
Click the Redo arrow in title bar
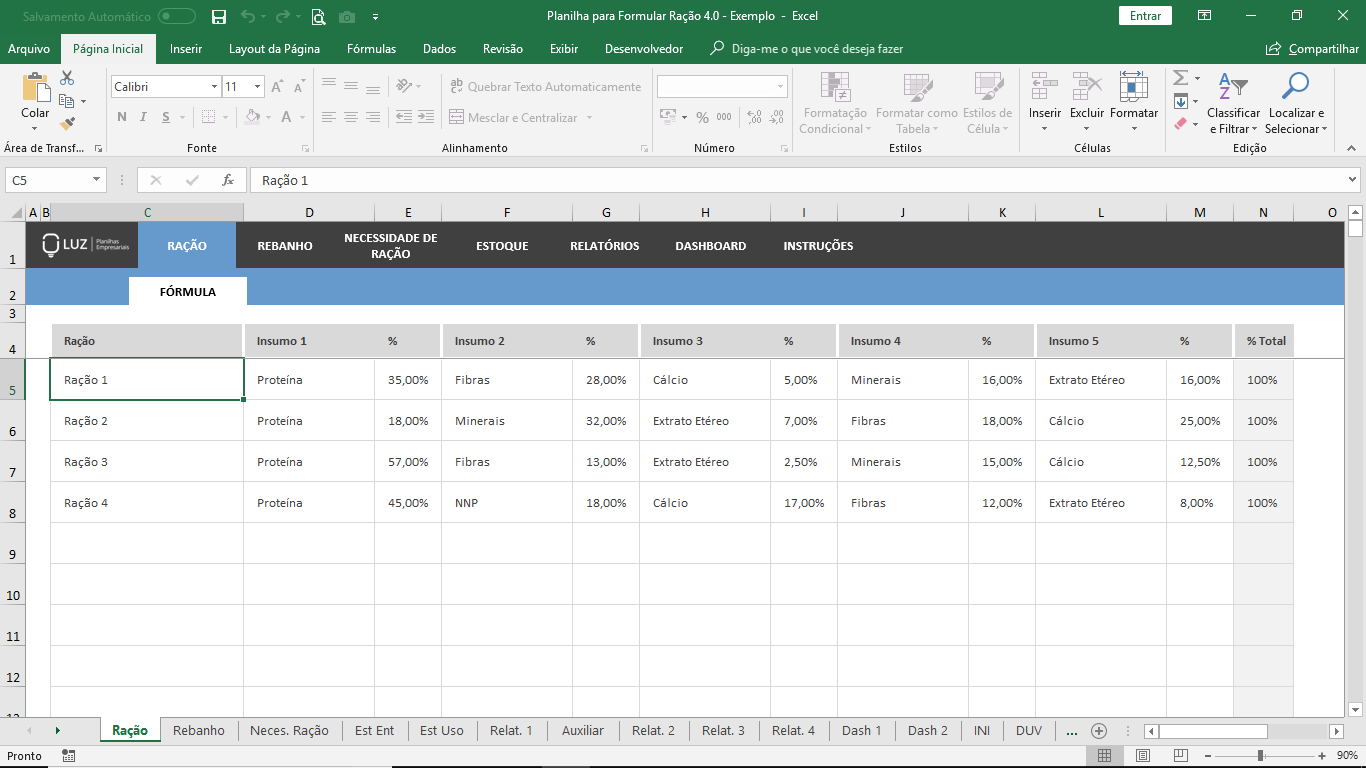click(x=282, y=16)
